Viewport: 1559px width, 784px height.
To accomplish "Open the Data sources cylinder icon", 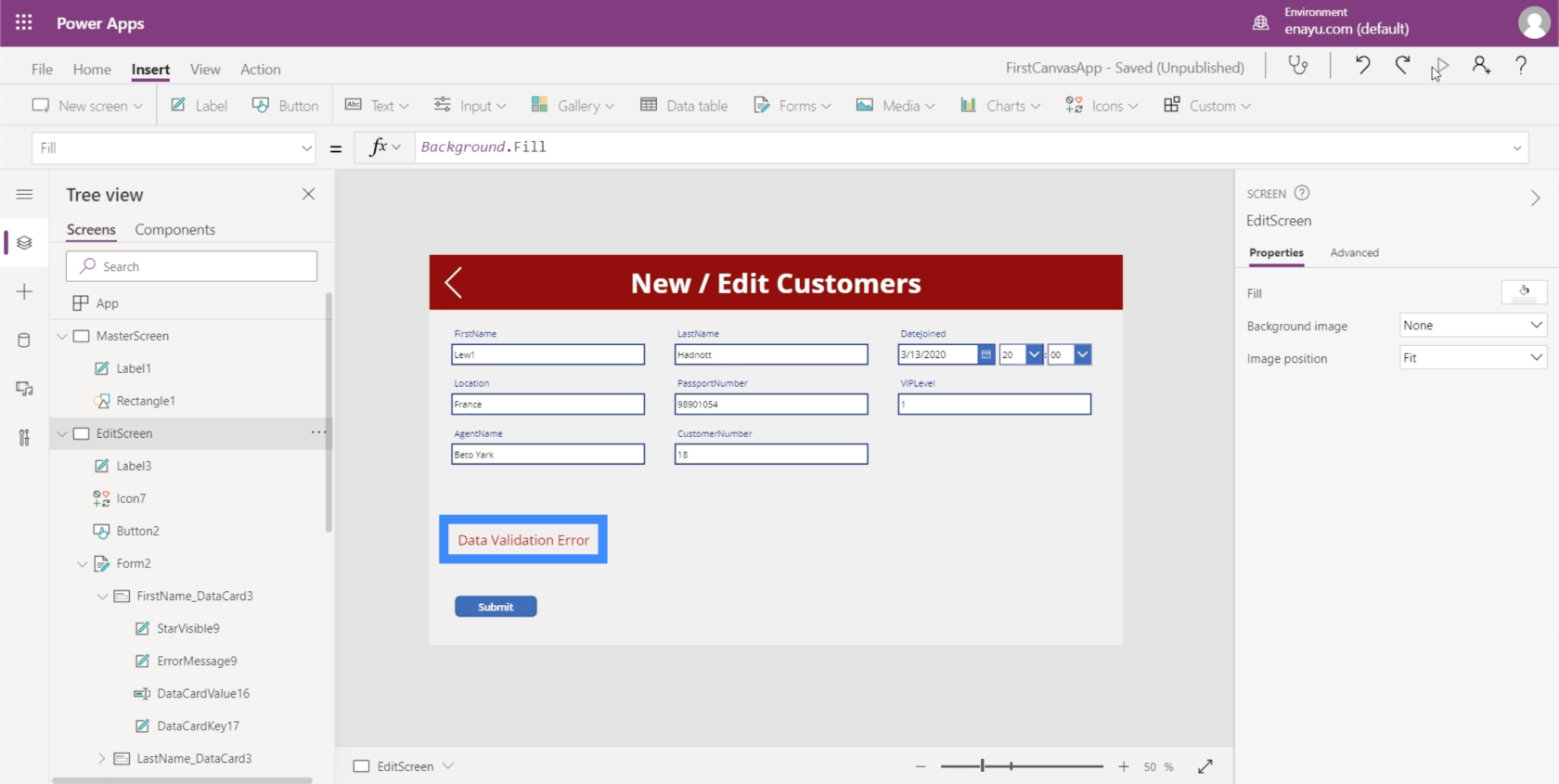I will tap(24, 341).
